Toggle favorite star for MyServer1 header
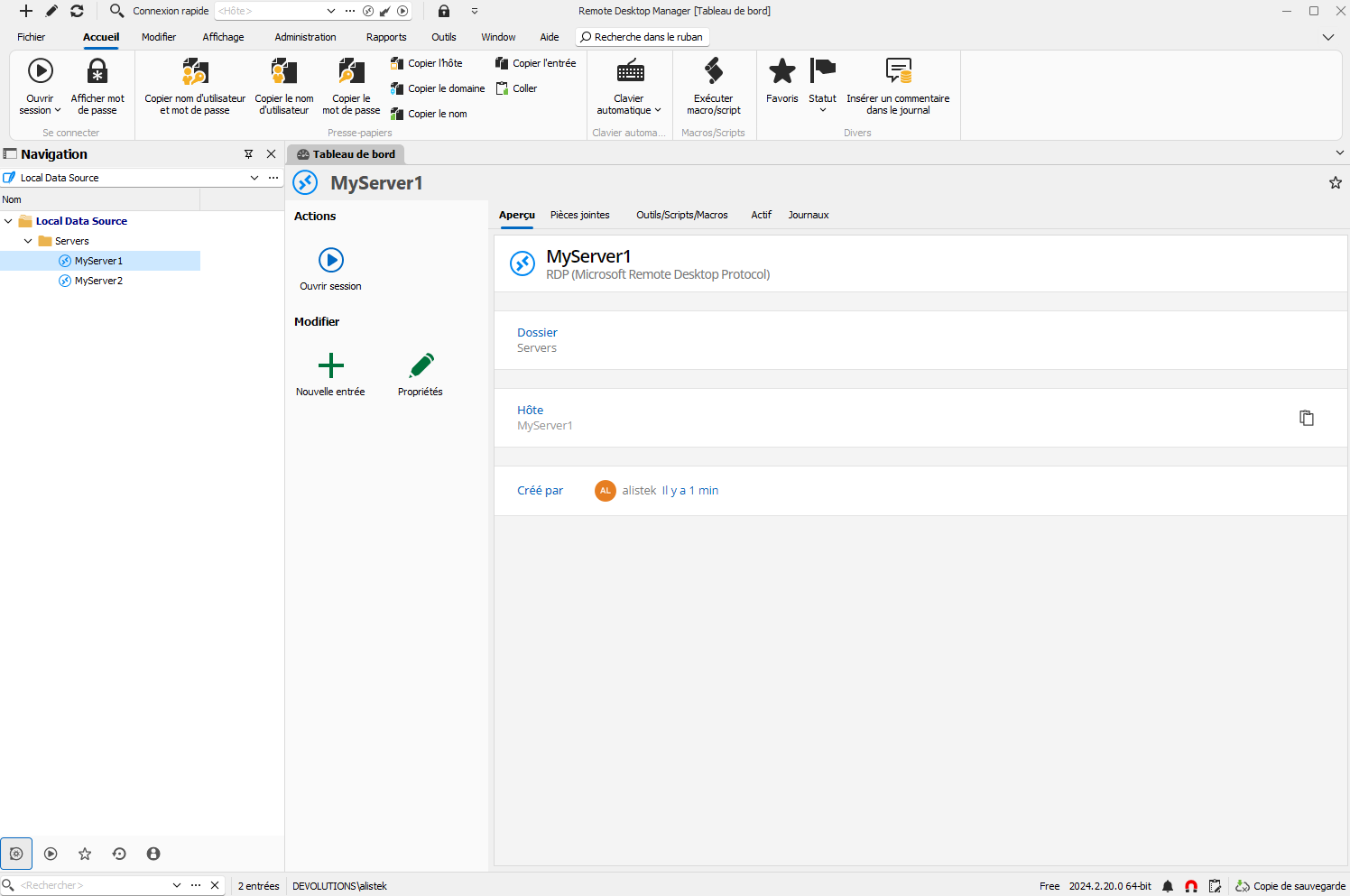Viewport: 1350px width, 896px height. click(x=1335, y=183)
